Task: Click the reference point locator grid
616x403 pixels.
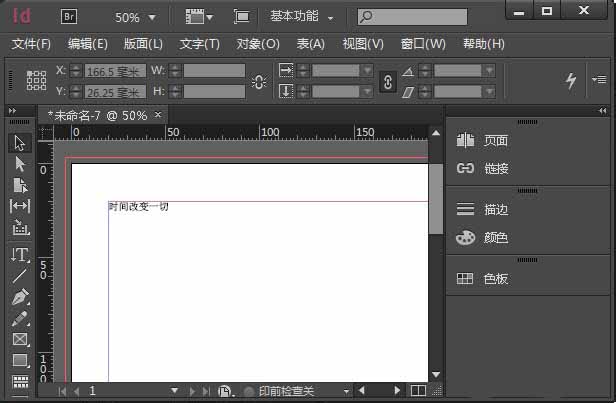Action: pyautogui.click(x=36, y=81)
